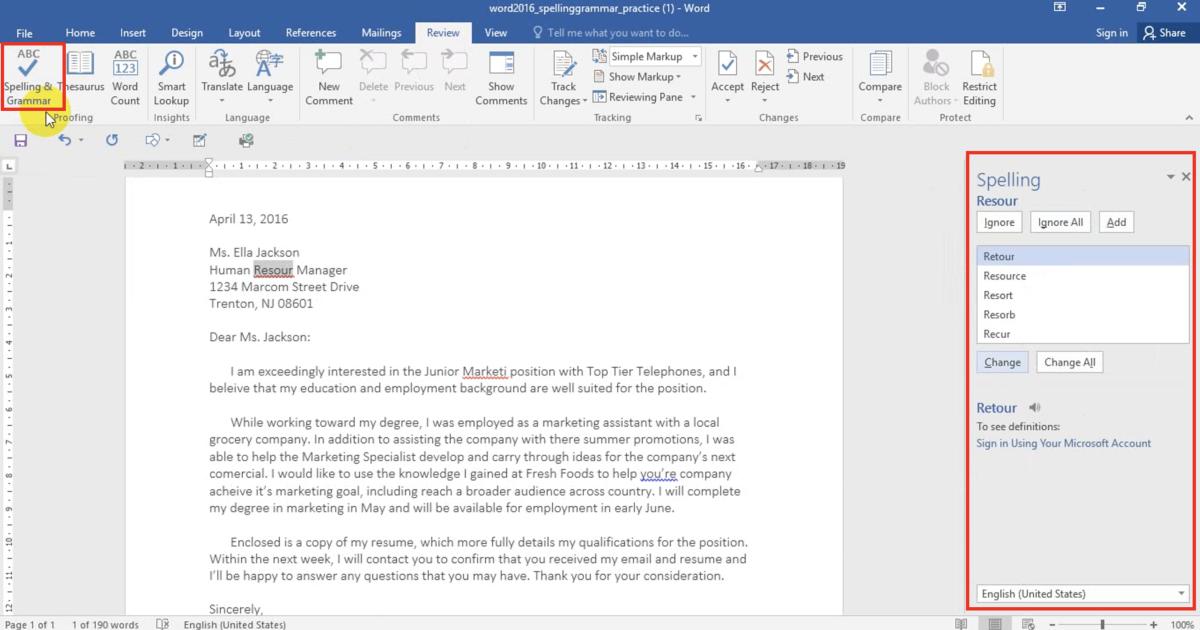The height and width of the screenshot is (630, 1200).
Task: Open Restrict Editing pane
Action: click(979, 77)
